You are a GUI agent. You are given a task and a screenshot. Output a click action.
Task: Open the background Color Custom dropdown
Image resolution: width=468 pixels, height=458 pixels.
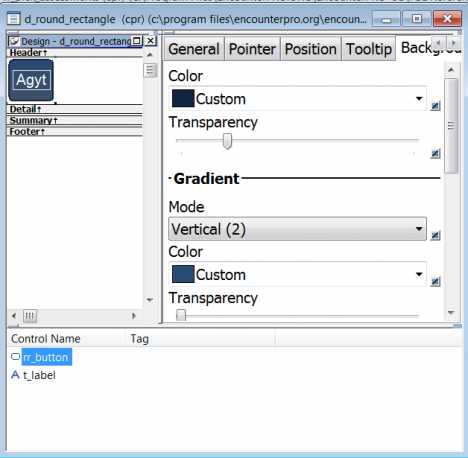(x=297, y=99)
